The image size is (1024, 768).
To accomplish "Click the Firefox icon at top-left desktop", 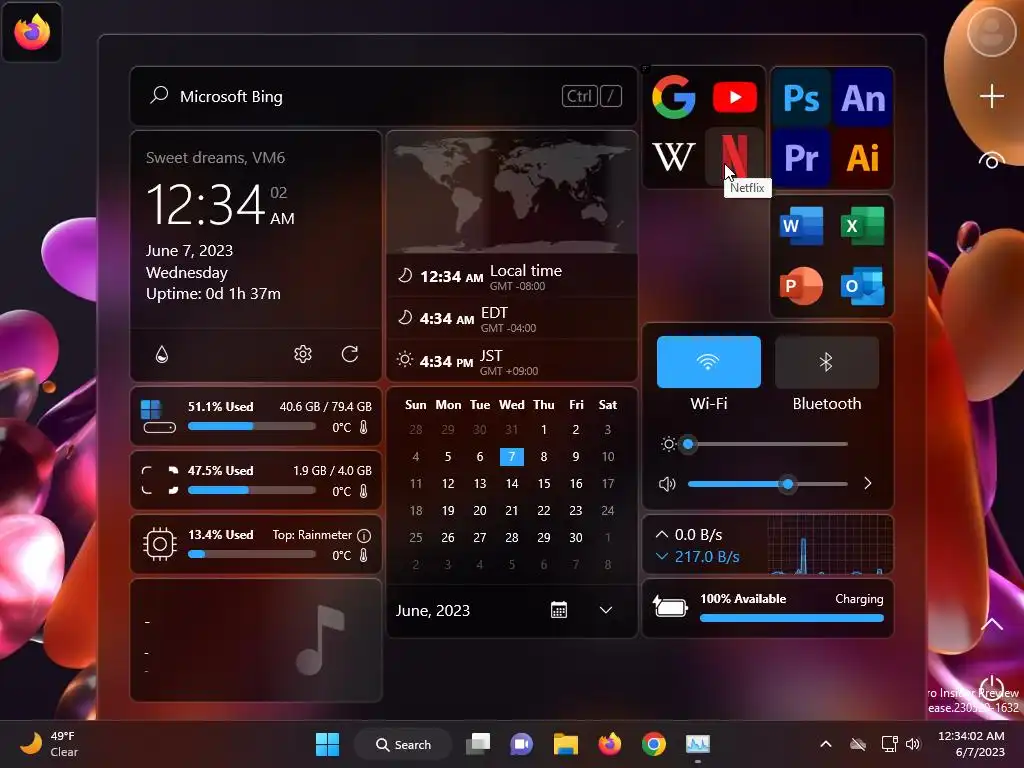I will 32,32.
